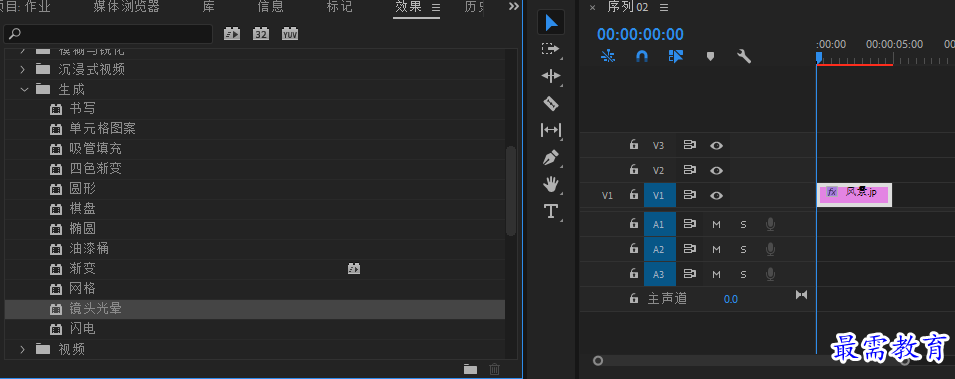Click the V1 source patch button
The width and height of the screenshot is (955, 379).
point(607,195)
